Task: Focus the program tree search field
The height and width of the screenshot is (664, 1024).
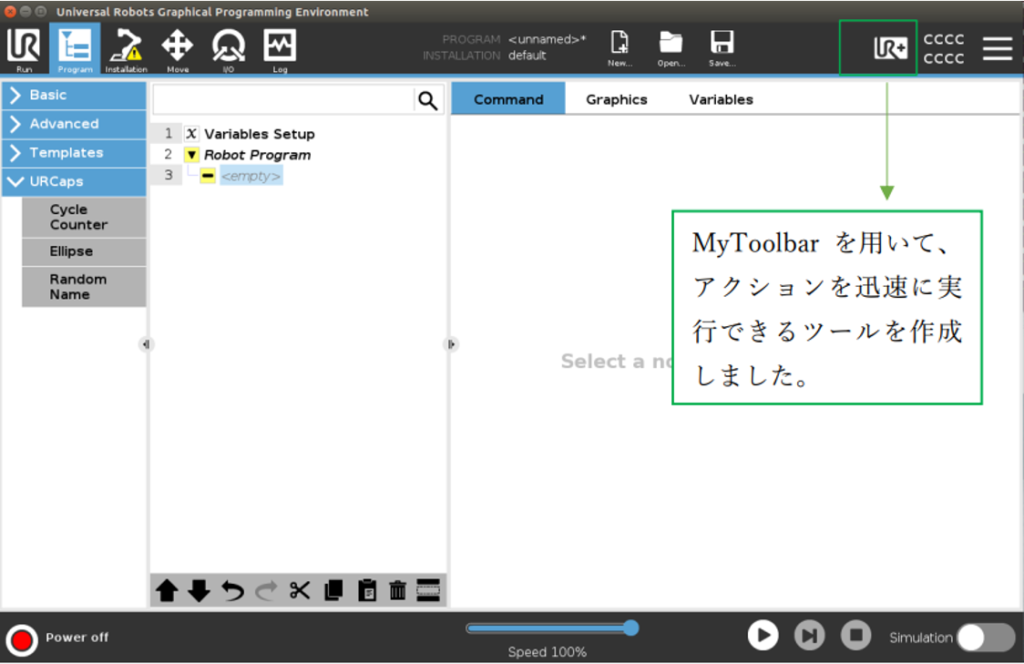Action: point(284,100)
